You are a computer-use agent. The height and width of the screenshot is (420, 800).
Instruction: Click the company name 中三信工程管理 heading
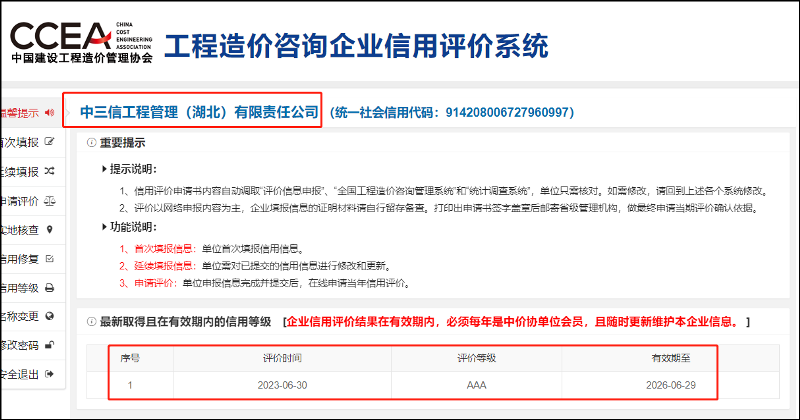tap(198, 111)
